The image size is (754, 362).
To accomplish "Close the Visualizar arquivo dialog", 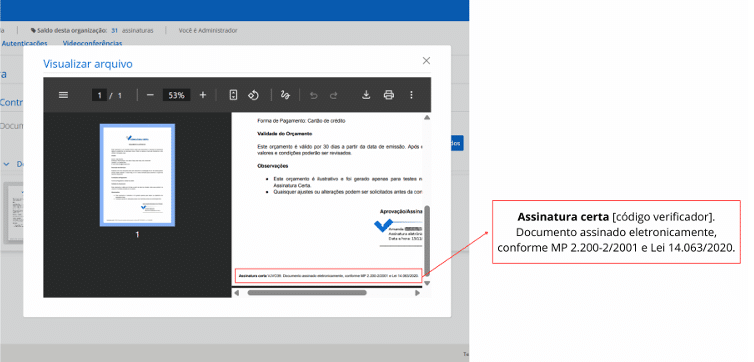I will pyautogui.click(x=426, y=61).
